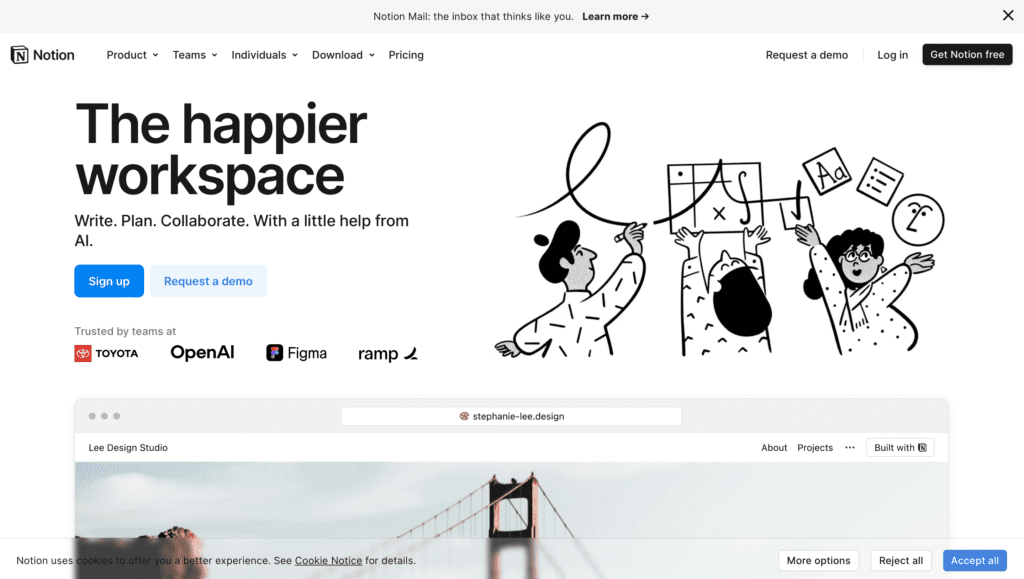Click Reject all cookies
1024x579 pixels.
pos(901,560)
